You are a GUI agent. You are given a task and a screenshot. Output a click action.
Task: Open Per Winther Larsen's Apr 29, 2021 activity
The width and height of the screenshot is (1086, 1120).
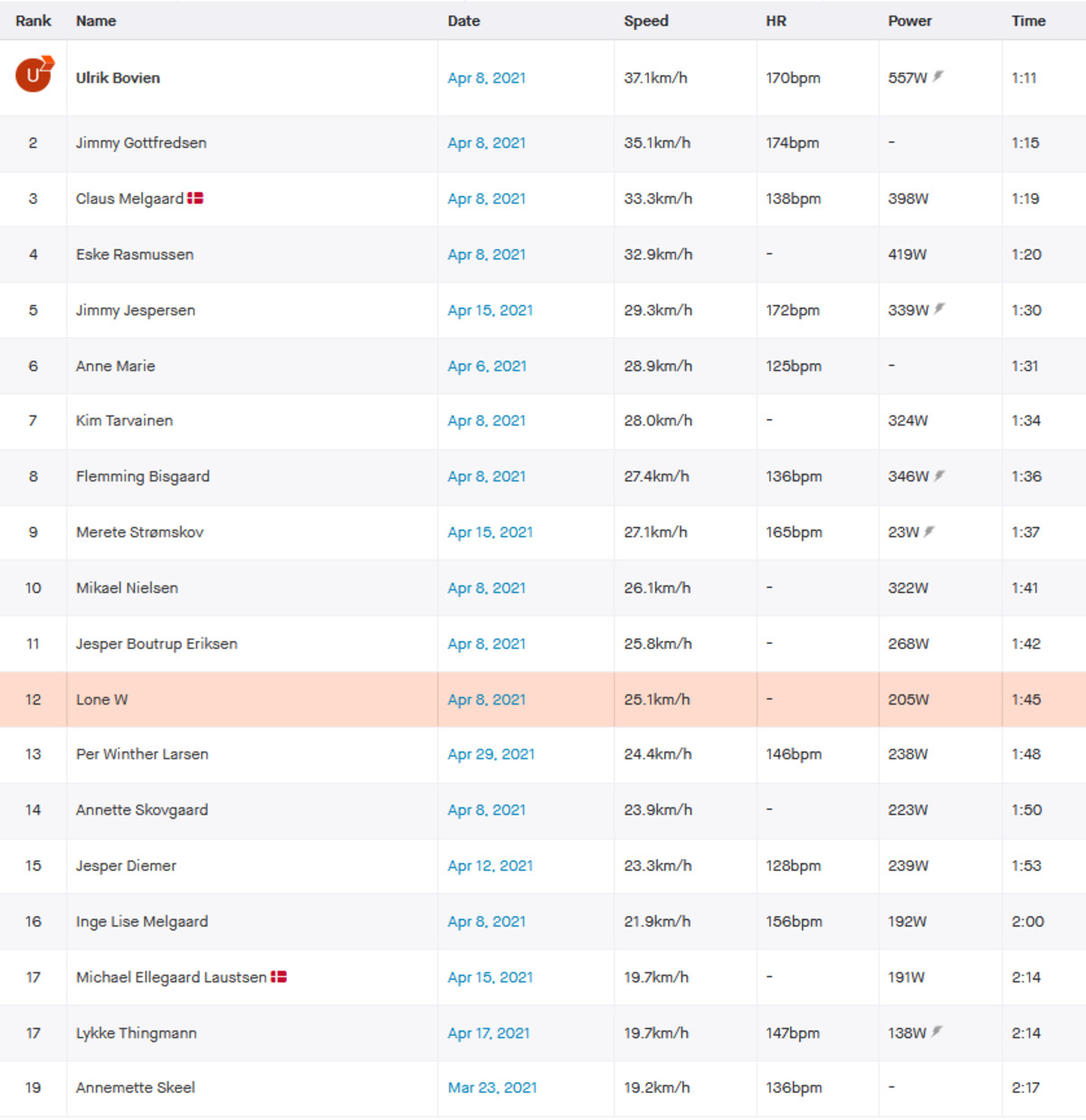click(x=491, y=754)
